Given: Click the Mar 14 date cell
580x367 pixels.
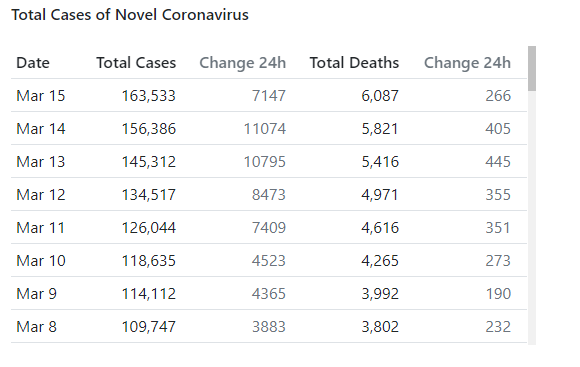Looking at the screenshot, I should [x=41, y=129].
